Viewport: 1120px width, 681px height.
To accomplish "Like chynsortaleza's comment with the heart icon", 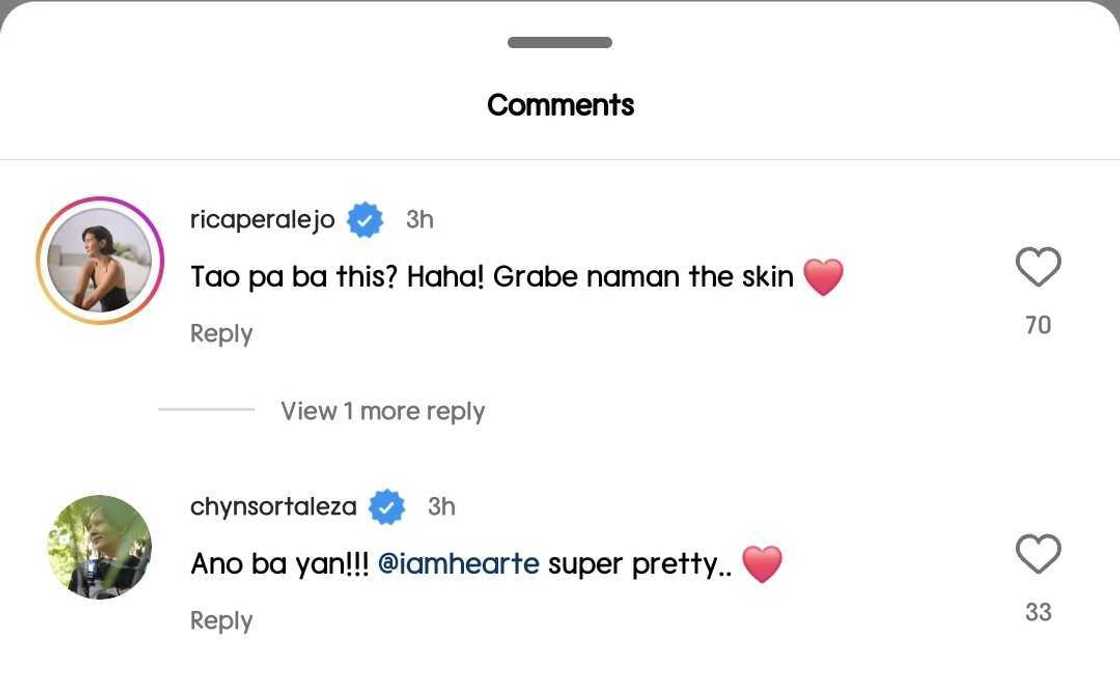I will 1038,554.
